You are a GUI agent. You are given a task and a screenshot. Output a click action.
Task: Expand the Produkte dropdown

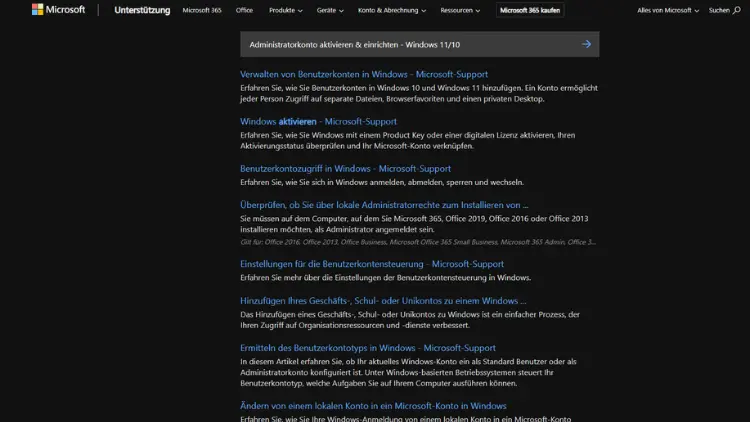tap(286, 10)
